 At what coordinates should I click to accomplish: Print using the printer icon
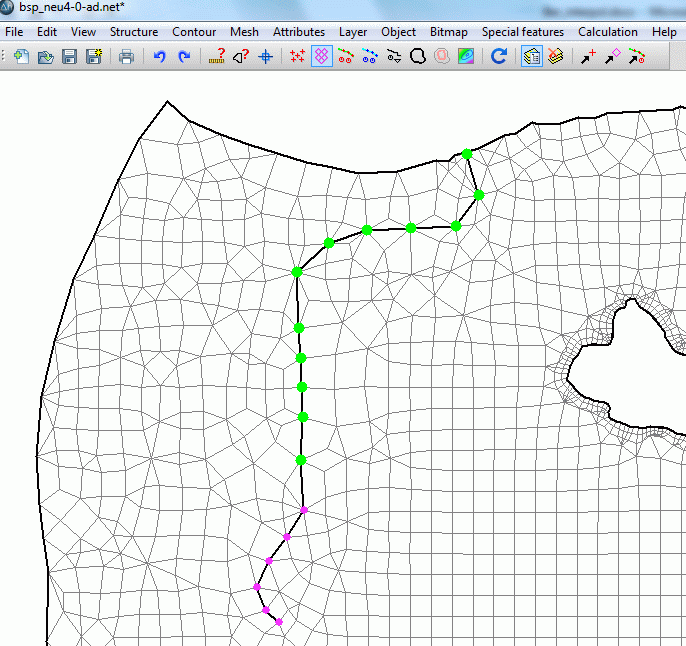(x=126, y=56)
